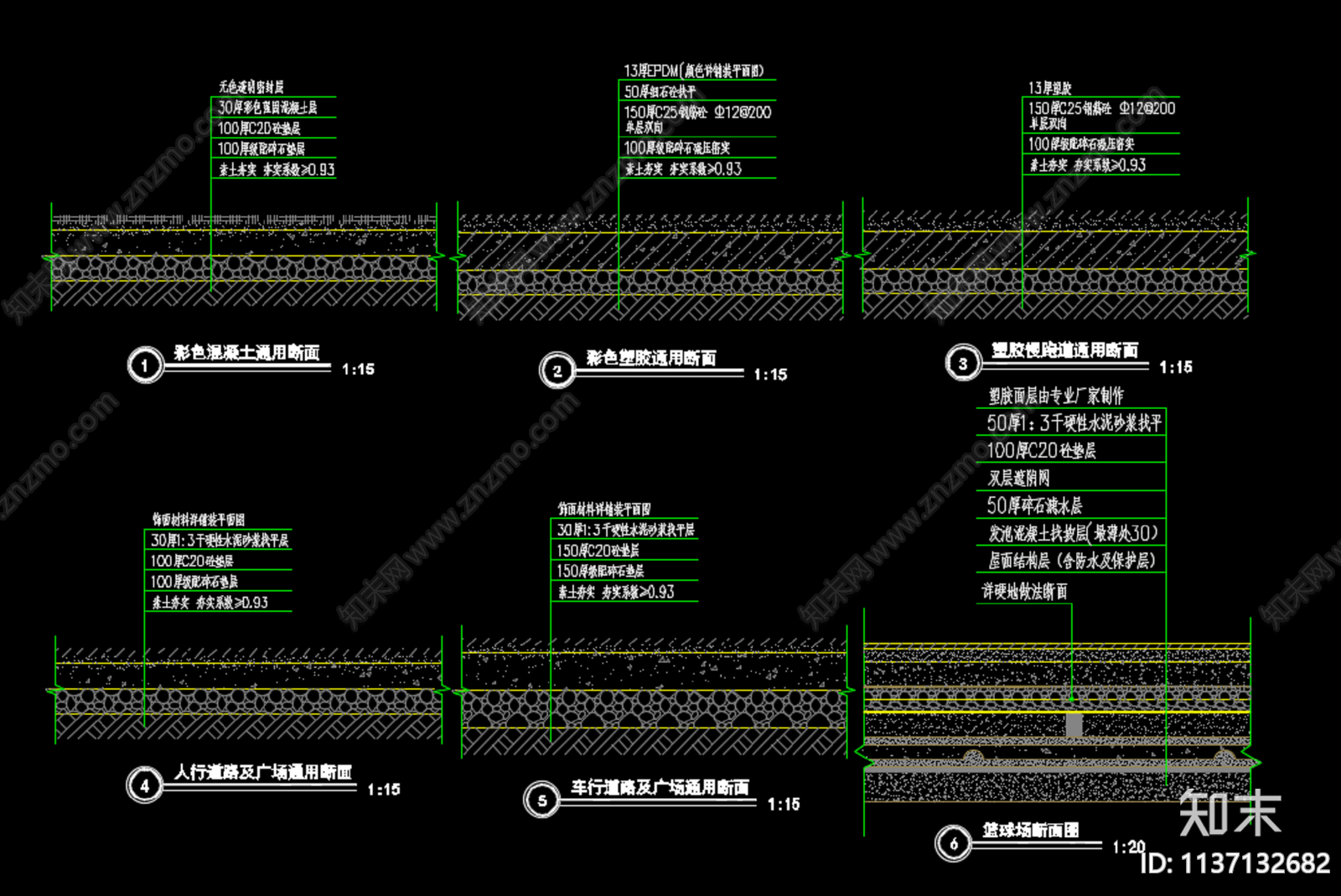Image resolution: width=1341 pixels, height=896 pixels.
Task: Select the label 13厚塑胶
Action: tap(1050, 88)
